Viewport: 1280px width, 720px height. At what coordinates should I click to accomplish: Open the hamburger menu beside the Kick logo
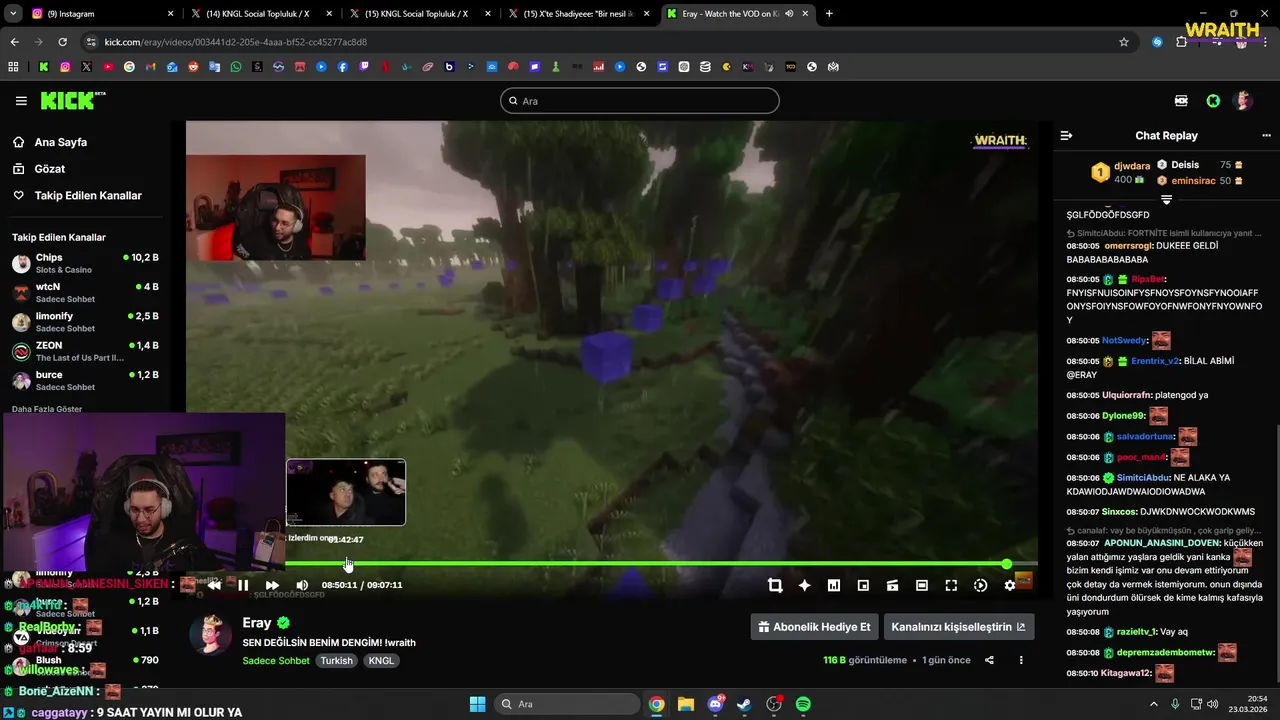click(21, 101)
